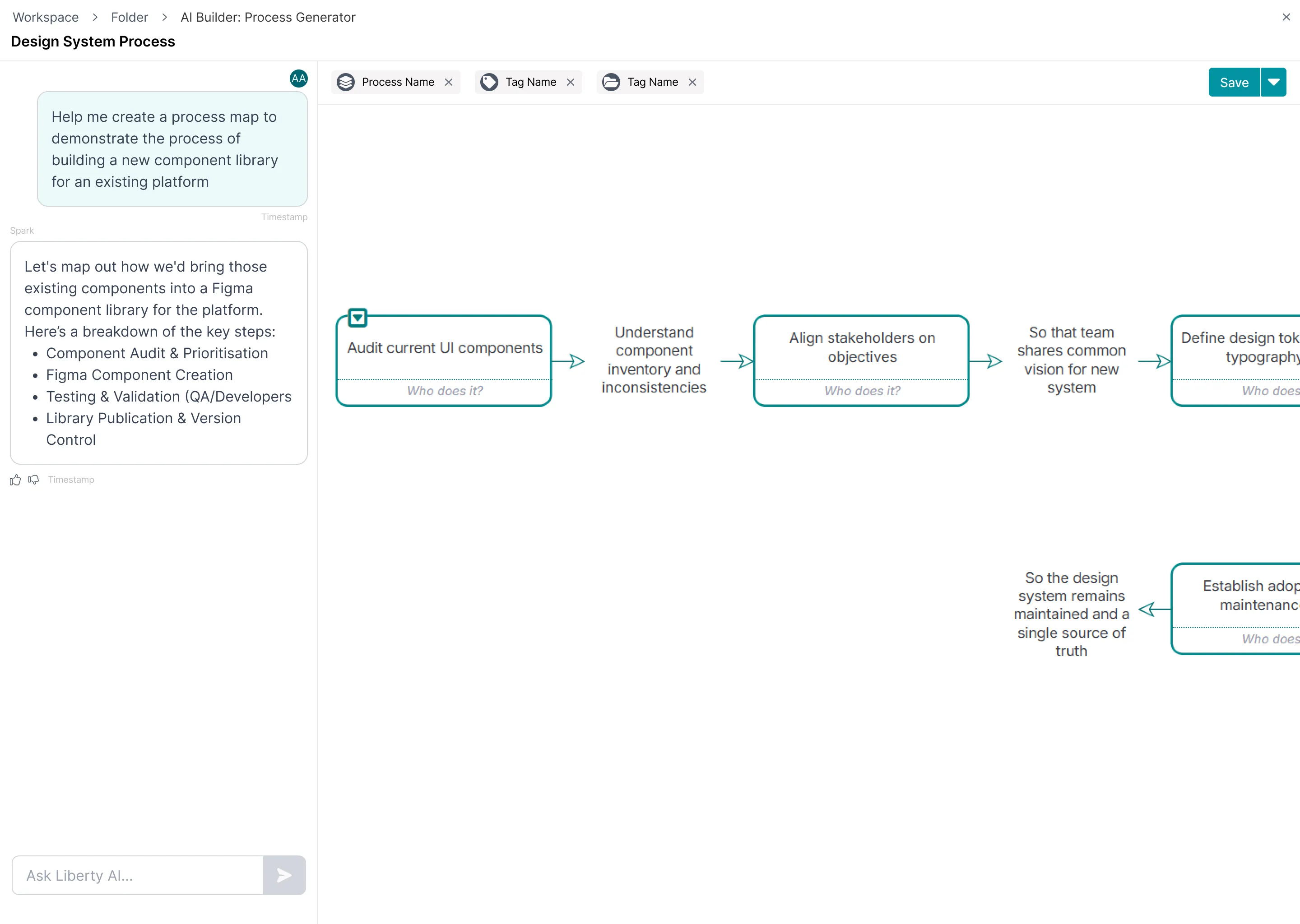Click leftward arrow from Establish adoption box
The height and width of the screenshot is (924, 1300).
point(1154,609)
